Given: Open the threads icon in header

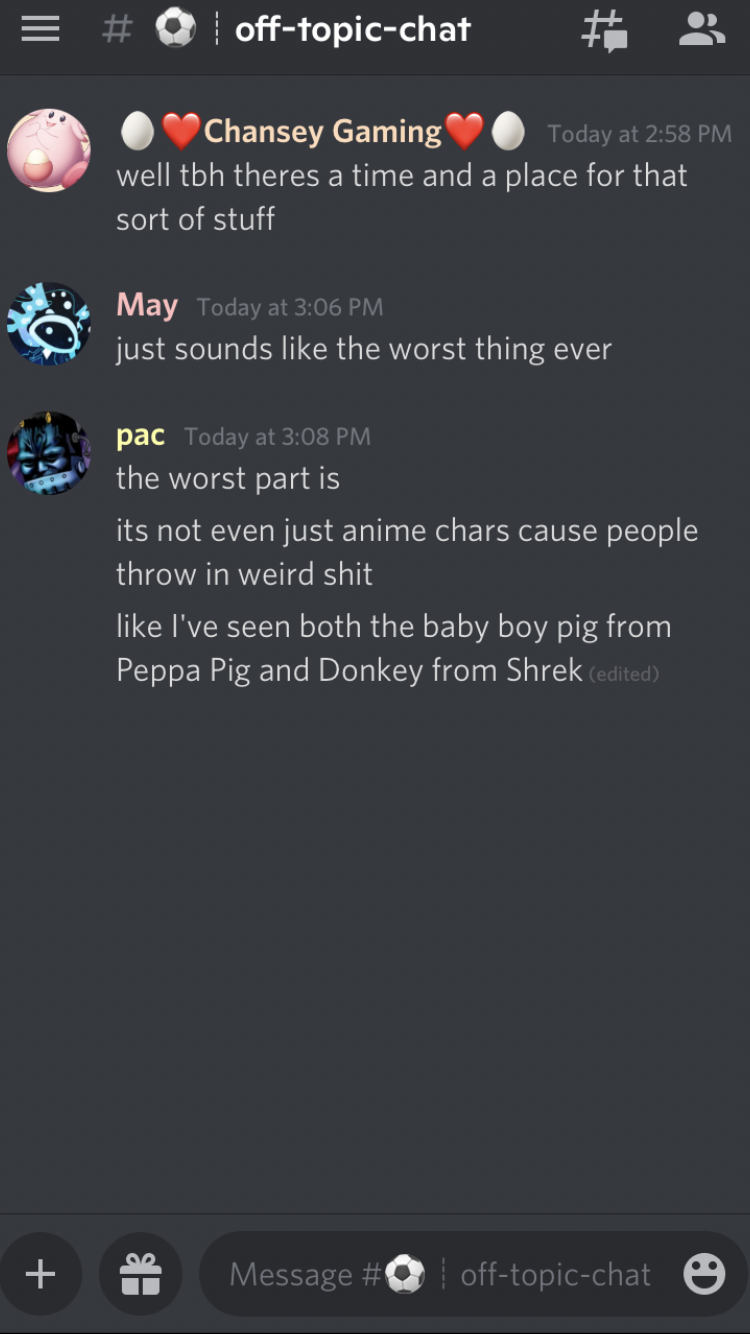Looking at the screenshot, I should (x=605, y=30).
